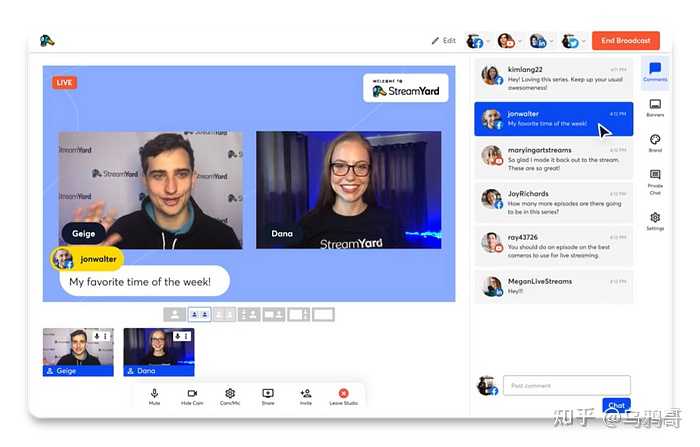Open Geige's thumbnail three-dot menu
The height and width of the screenshot is (447, 700).
[x=105, y=336]
